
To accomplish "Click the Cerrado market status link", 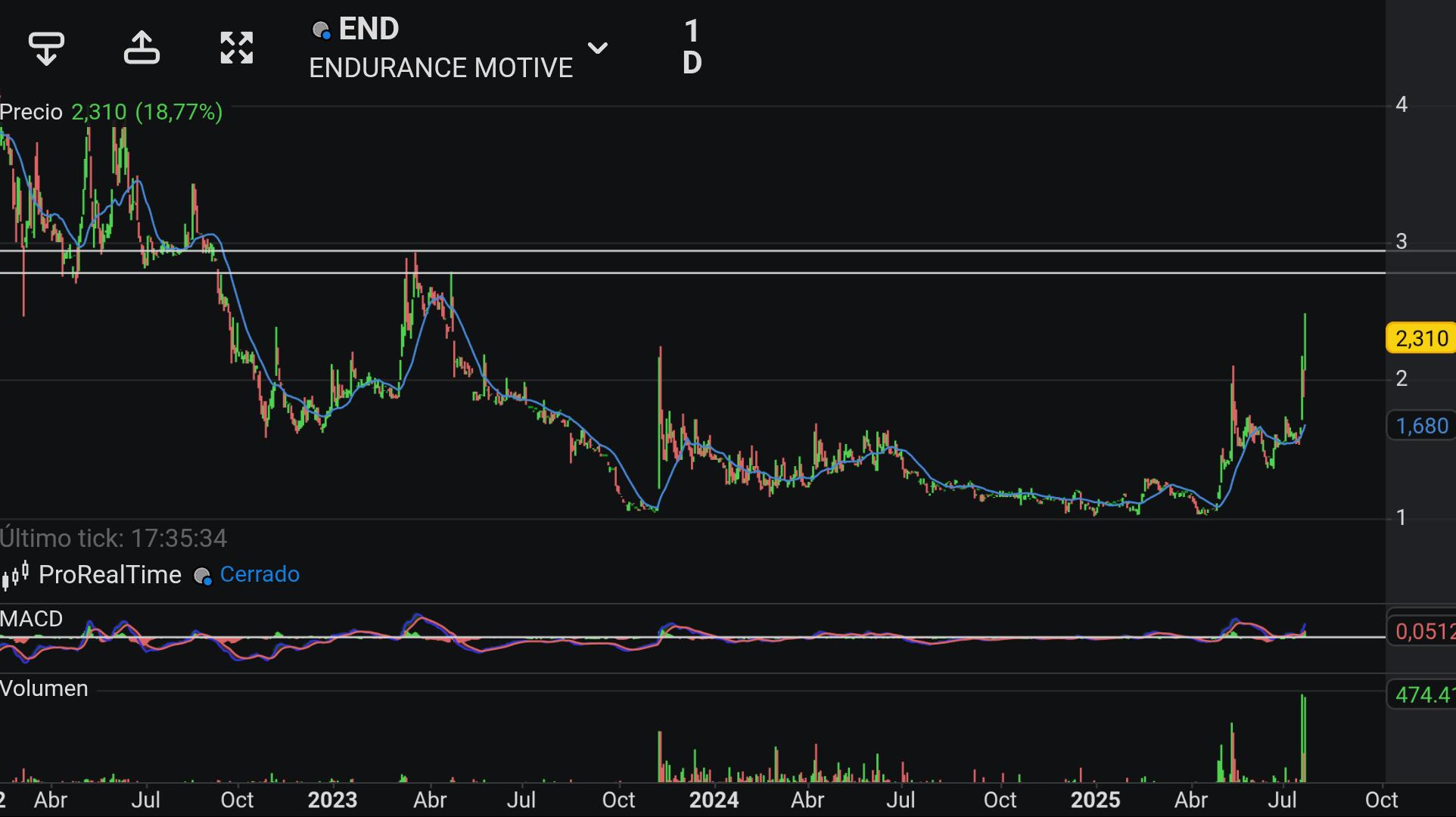I will coord(260,575).
